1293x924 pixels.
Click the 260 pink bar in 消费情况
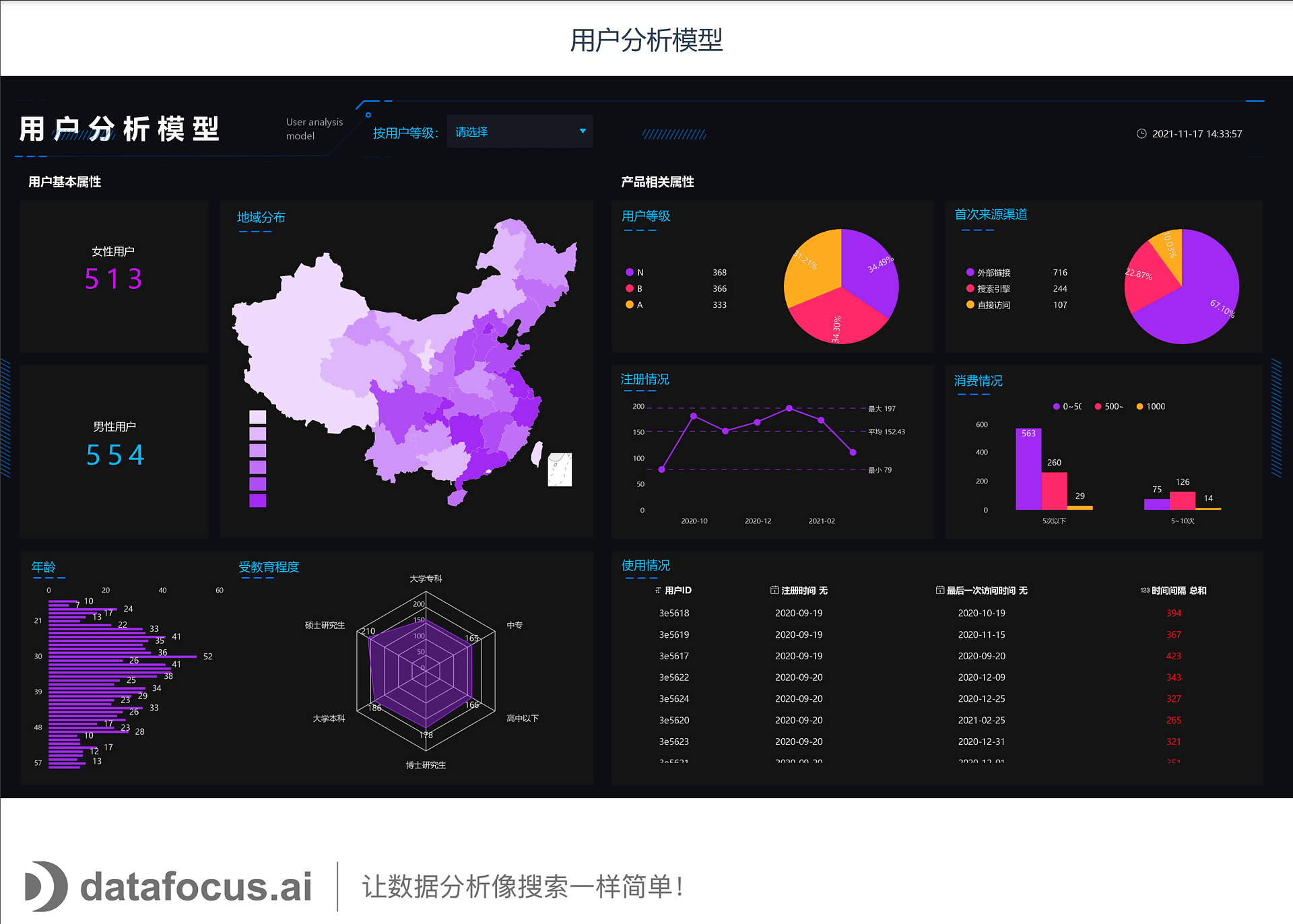1054,491
